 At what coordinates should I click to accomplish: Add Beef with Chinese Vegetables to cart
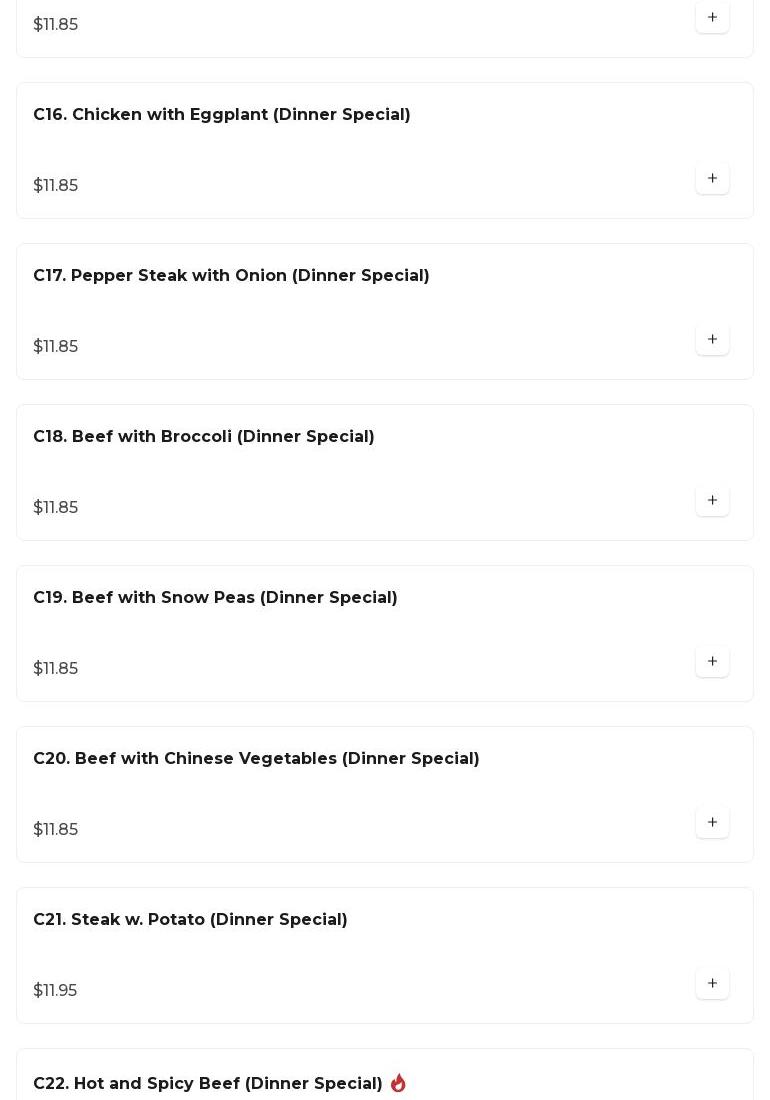pyautogui.click(x=712, y=823)
